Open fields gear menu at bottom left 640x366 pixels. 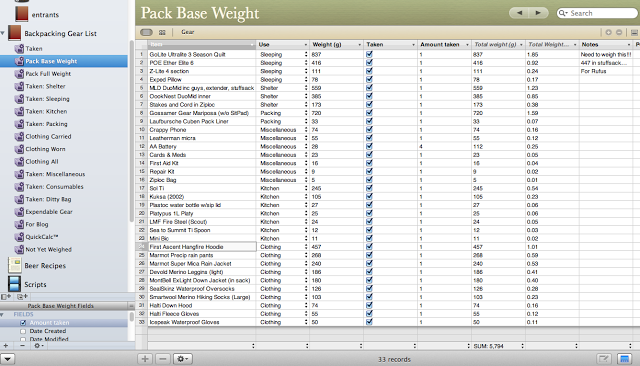pyautogui.click(x=38, y=346)
